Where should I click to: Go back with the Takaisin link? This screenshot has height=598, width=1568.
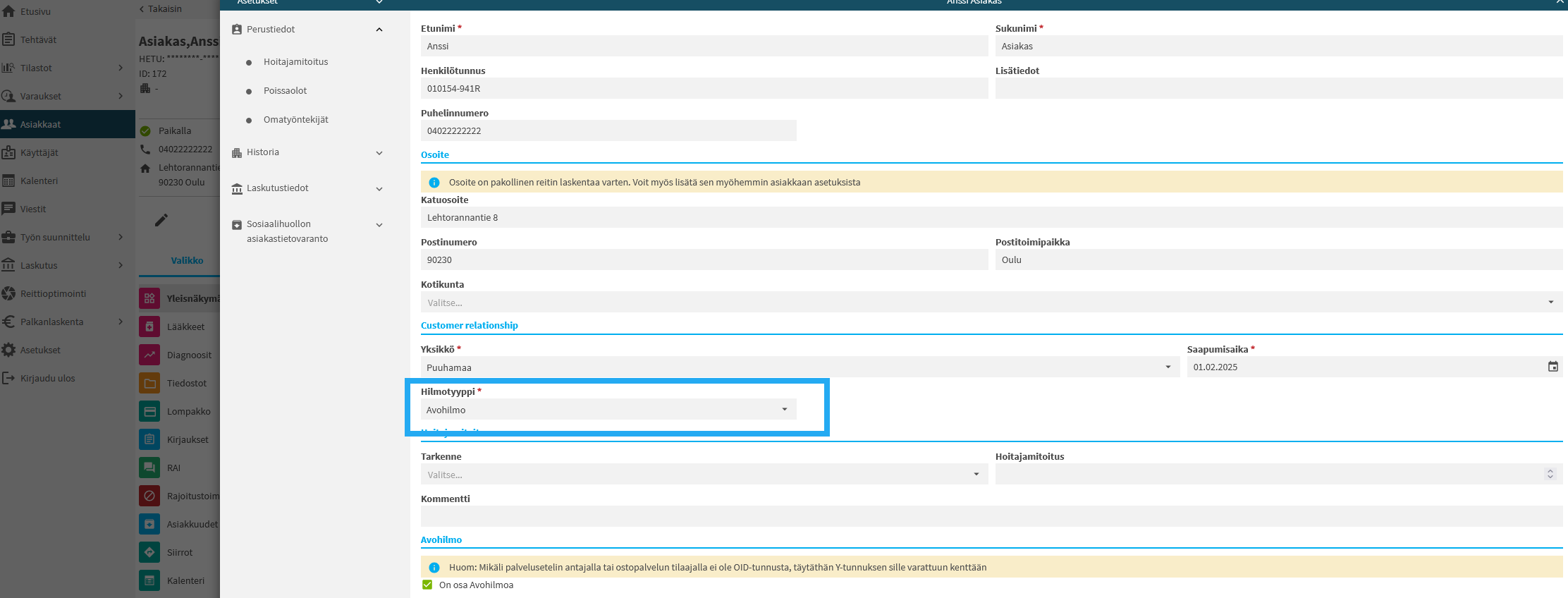coord(161,8)
